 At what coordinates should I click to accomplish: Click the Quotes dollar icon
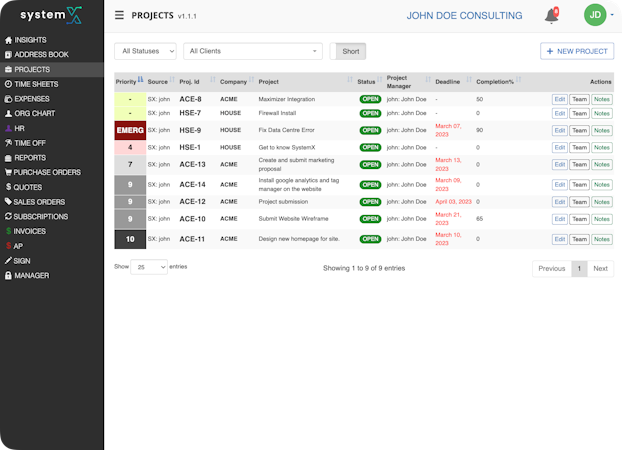tap(8, 187)
